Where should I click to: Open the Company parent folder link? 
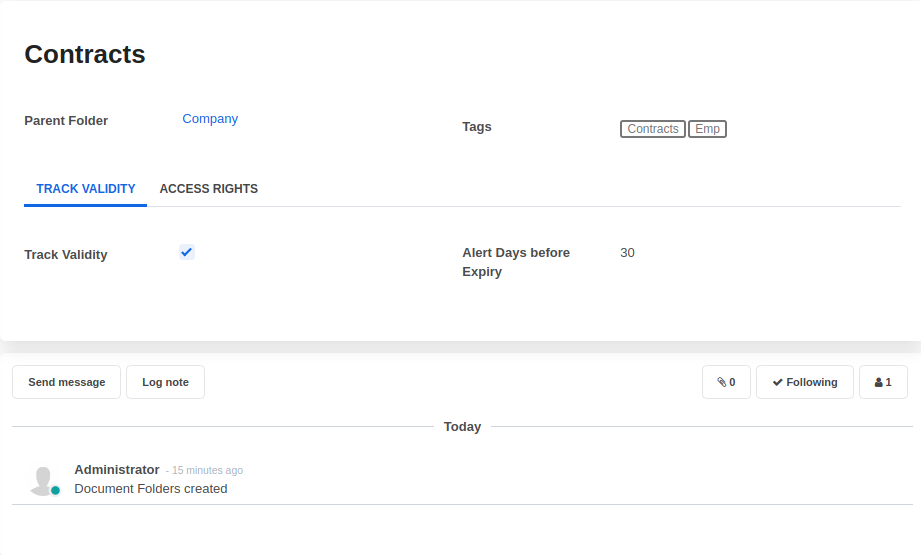point(210,119)
